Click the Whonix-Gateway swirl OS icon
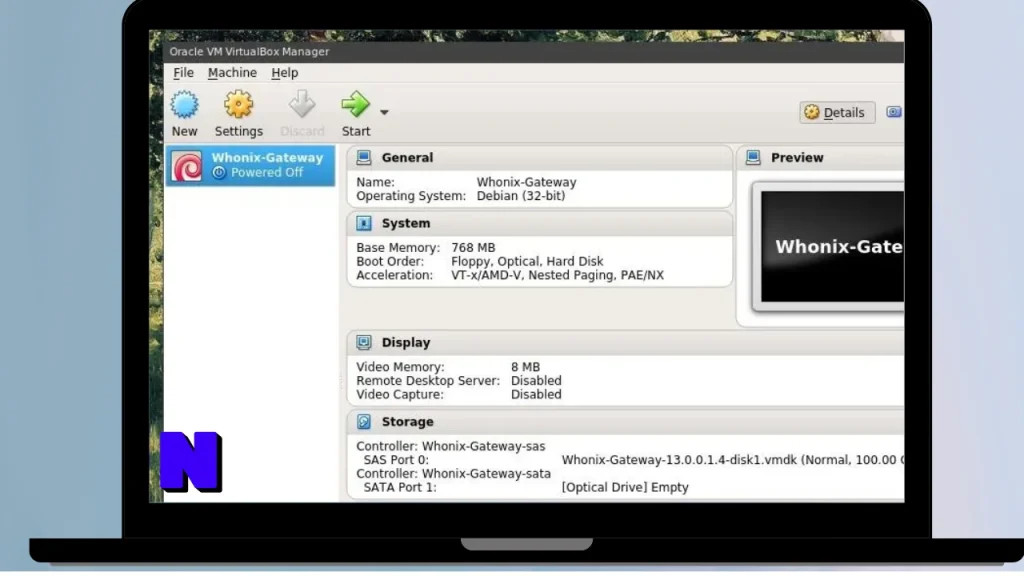The image size is (1024, 576). [x=187, y=166]
